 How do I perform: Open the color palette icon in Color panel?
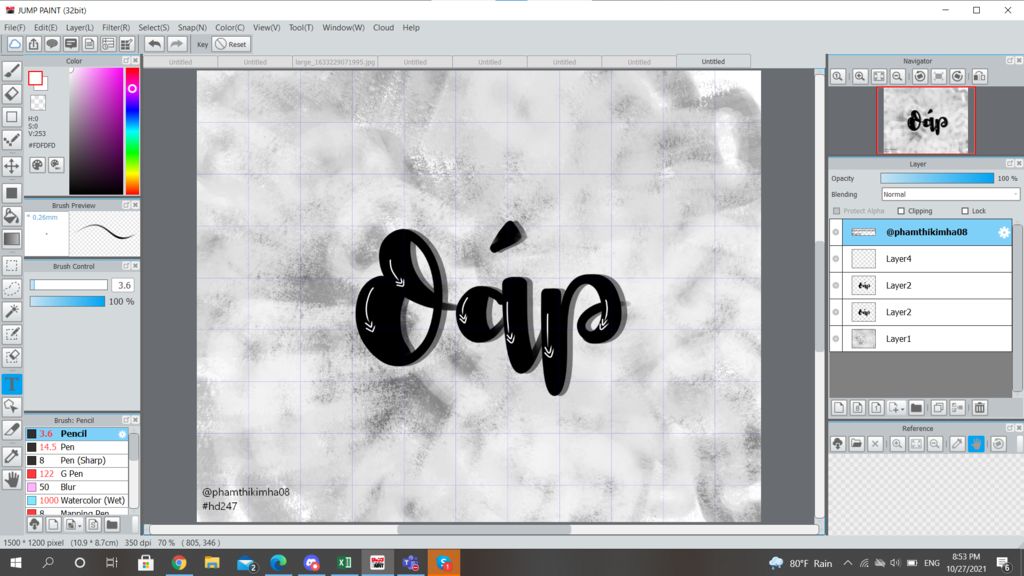point(37,165)
